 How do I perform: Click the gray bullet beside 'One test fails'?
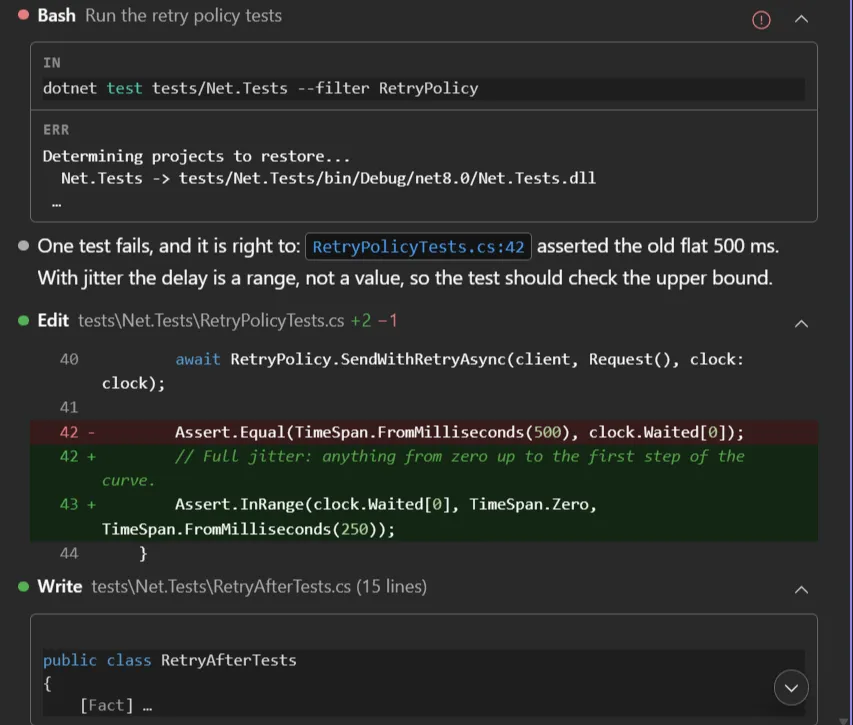23,246
